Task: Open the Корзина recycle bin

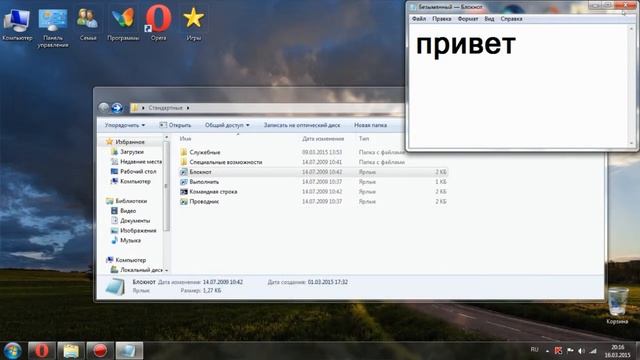Action: [617, 305]
